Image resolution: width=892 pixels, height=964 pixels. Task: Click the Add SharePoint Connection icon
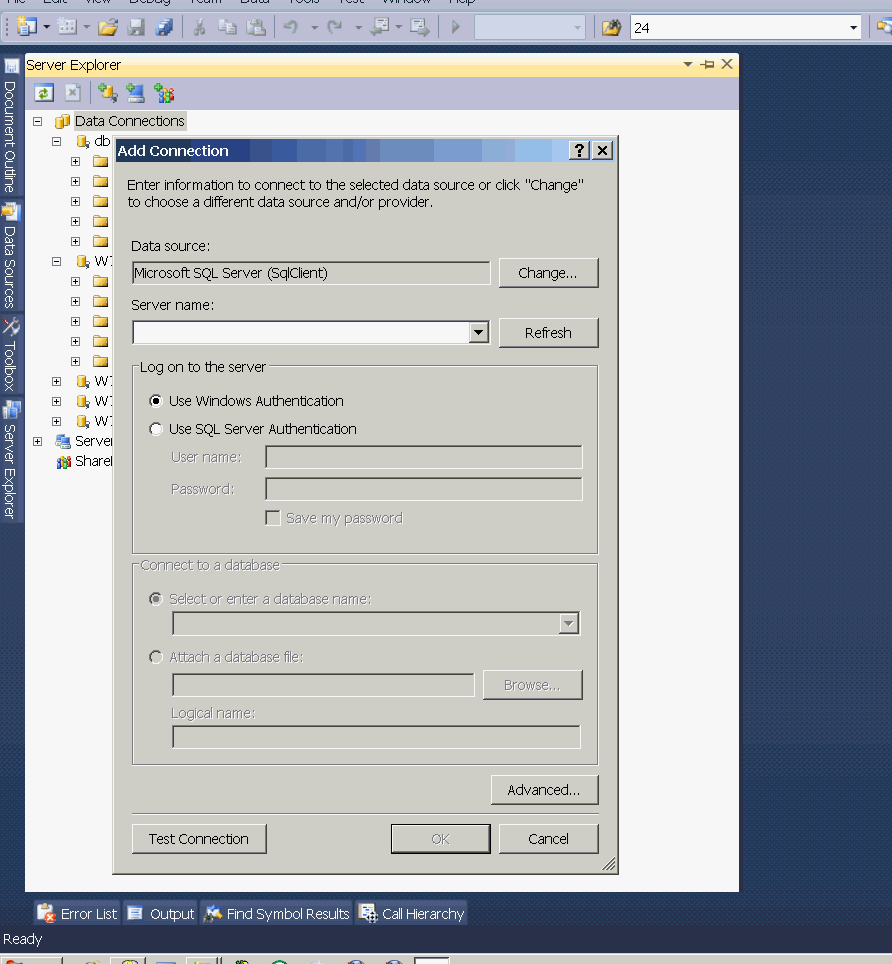[x=164, y=93]
